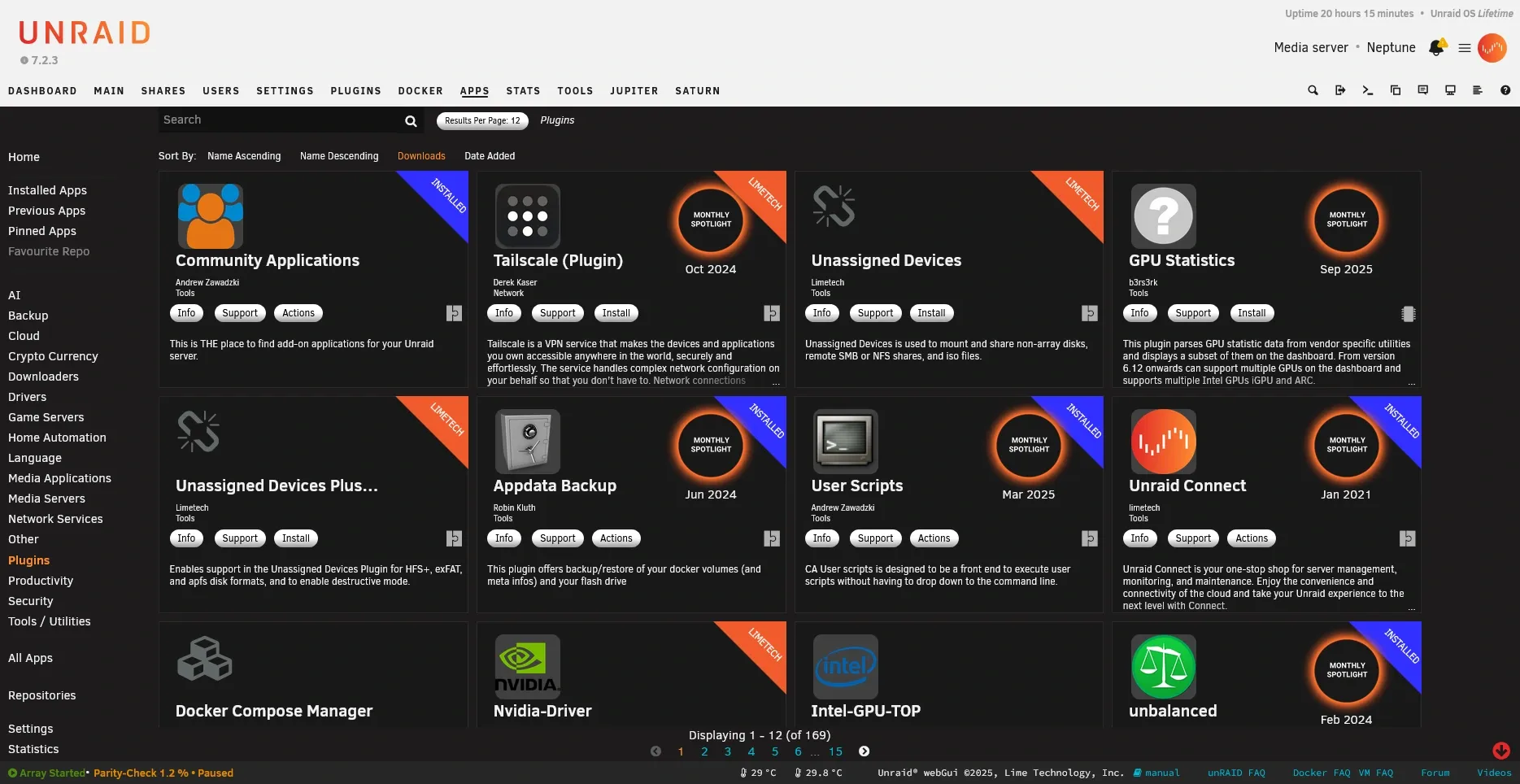Open Info for GPU Statistics
The height and width of the screenshot is (784, 1520).
(x=1139, y=313)
